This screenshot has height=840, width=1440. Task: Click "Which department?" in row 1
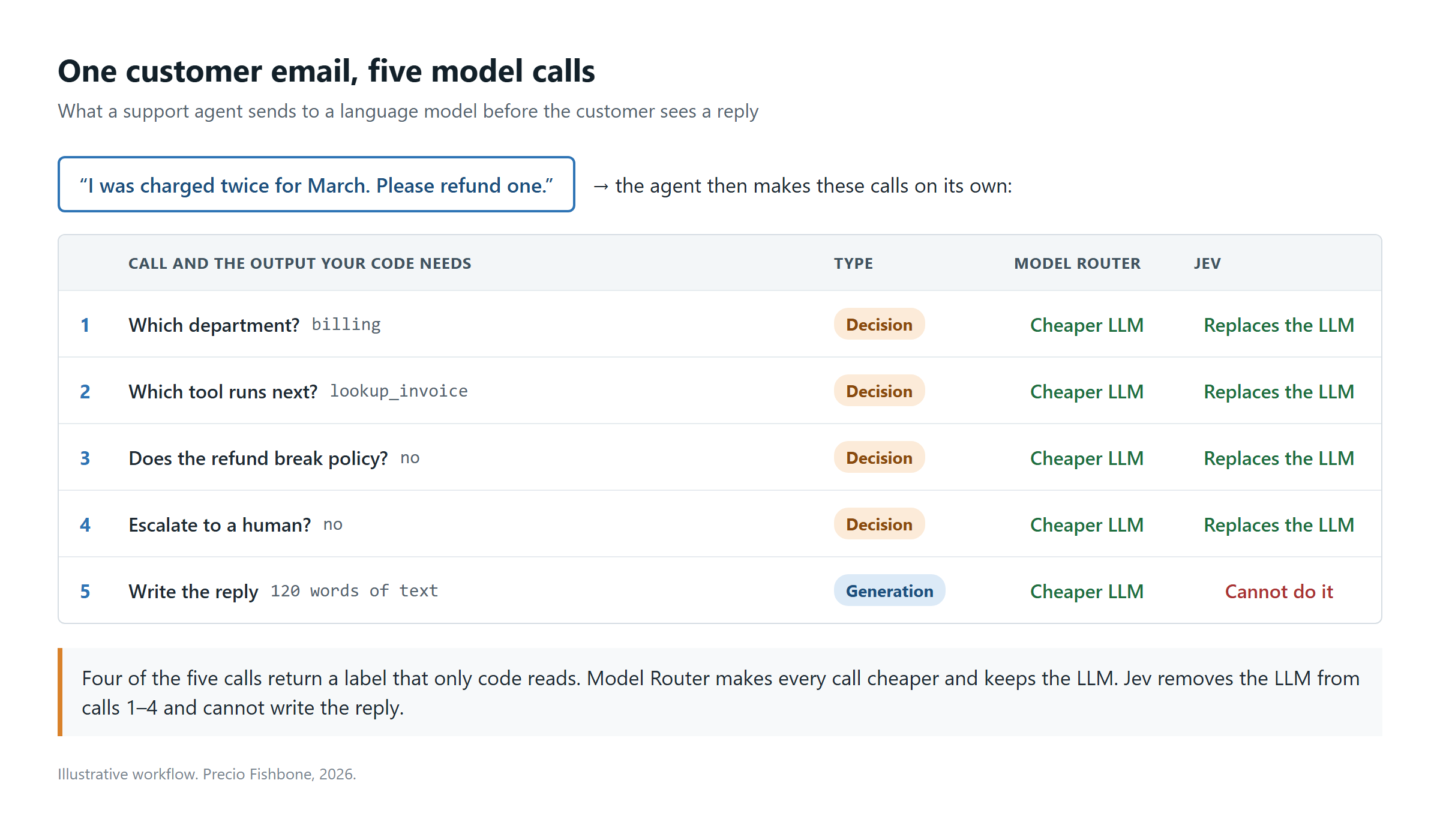[214, 325]
